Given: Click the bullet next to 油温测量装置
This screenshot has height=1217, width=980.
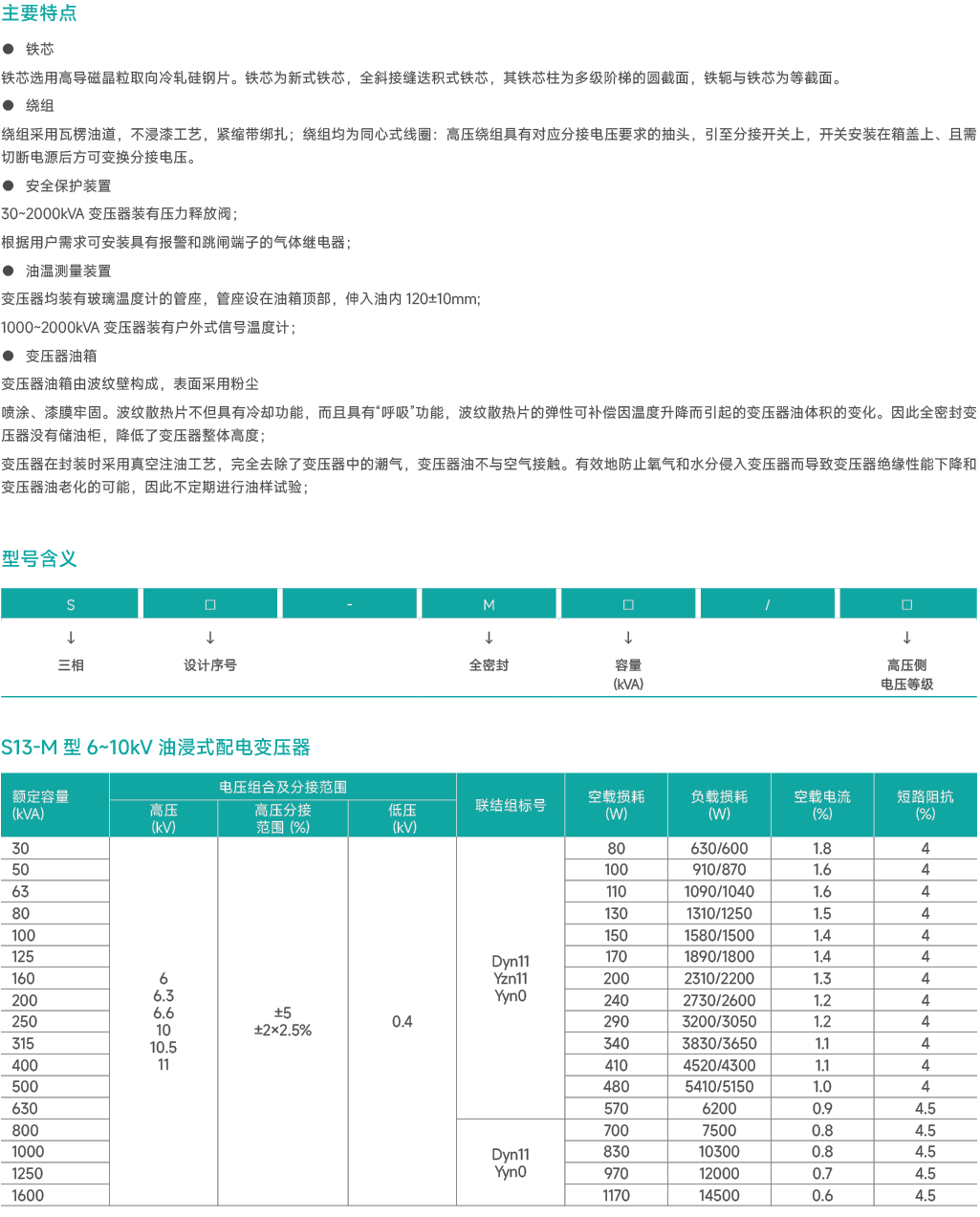Looking at the screenshot, I should tap(9, 271).
